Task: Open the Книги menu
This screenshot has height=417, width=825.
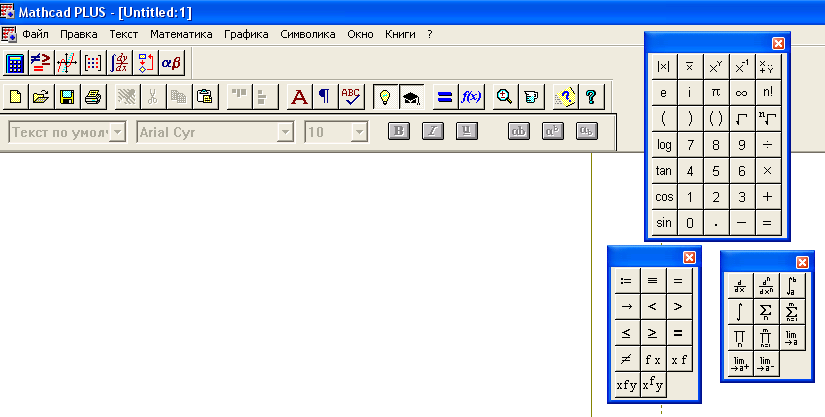Action: (x=400, y=34)
